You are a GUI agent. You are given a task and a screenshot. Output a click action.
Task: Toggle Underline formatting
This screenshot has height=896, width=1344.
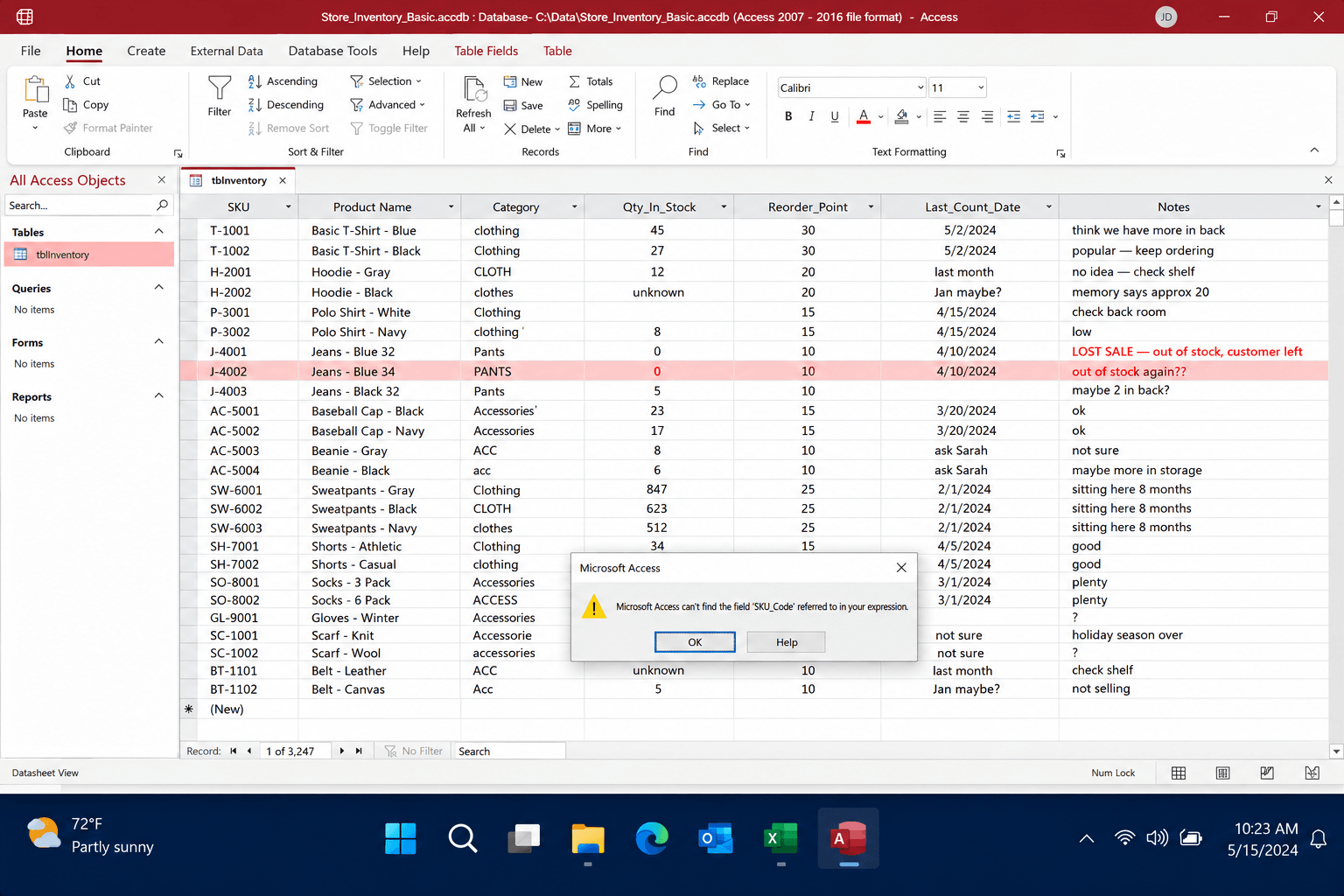(835, 116)
